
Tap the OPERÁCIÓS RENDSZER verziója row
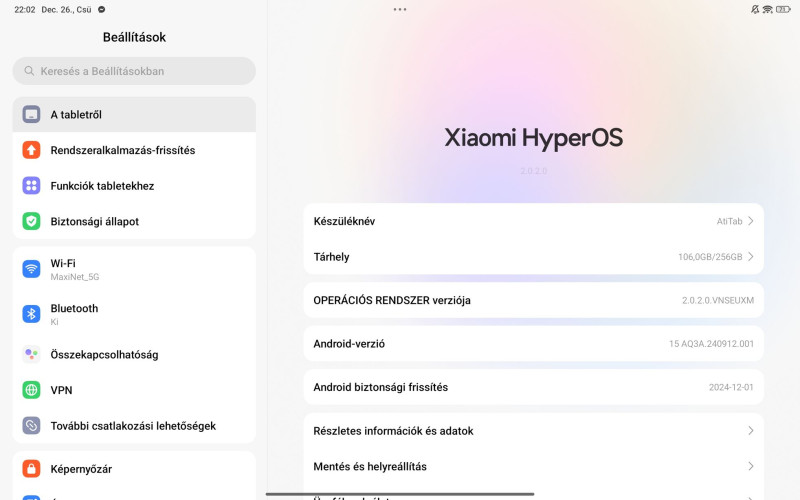[x=534, y=300]
